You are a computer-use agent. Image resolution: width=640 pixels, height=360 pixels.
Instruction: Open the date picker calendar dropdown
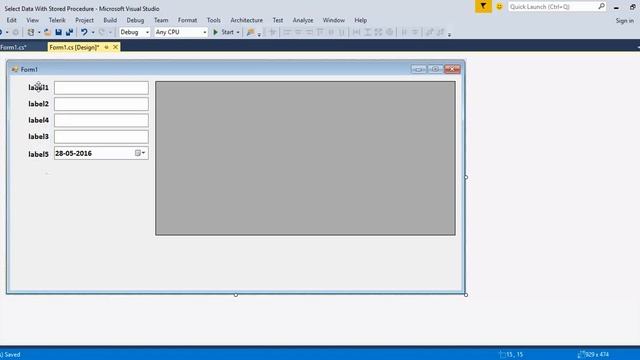(x=140, y=153)
